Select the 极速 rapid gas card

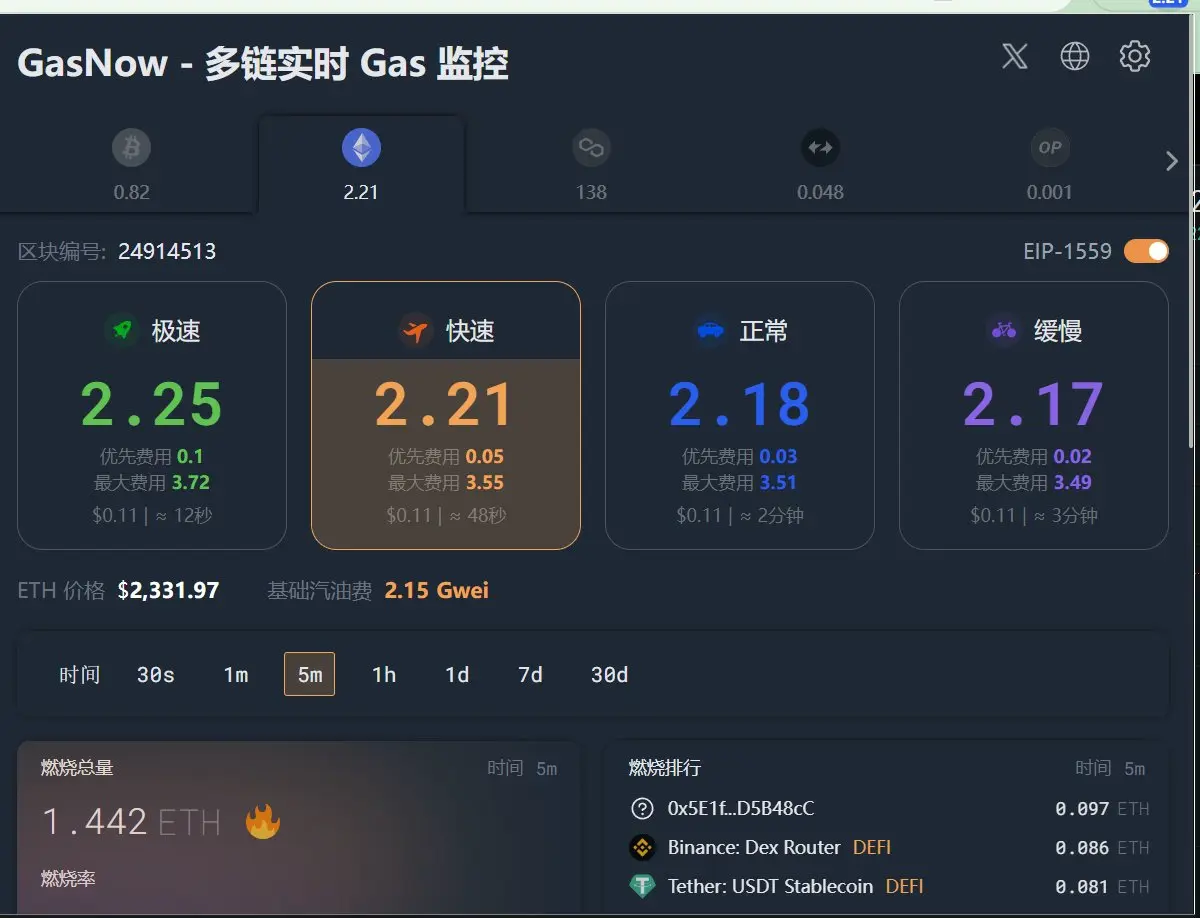[x=152, y=416]
